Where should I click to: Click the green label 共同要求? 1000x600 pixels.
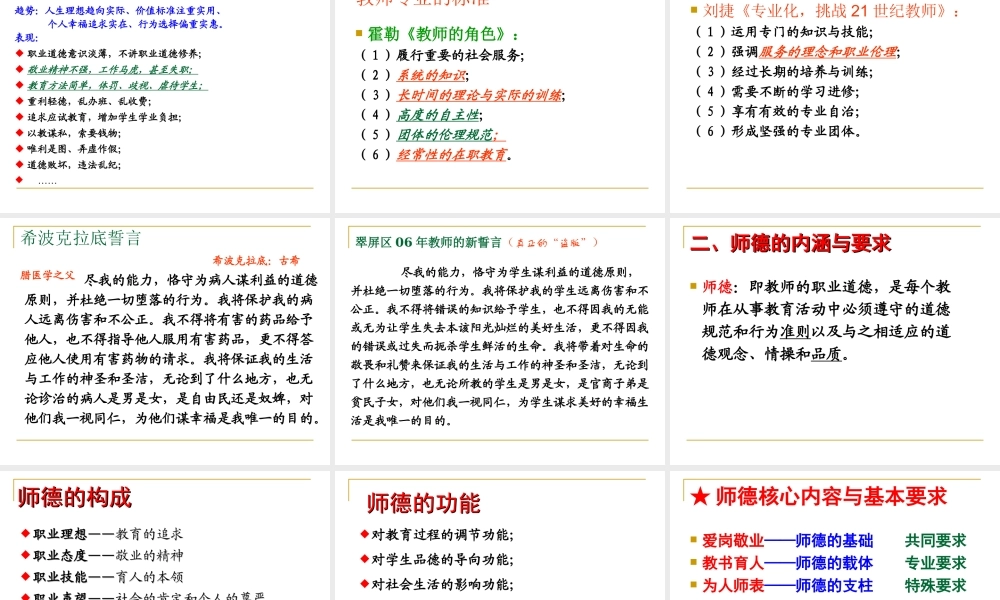coord(936,541)
